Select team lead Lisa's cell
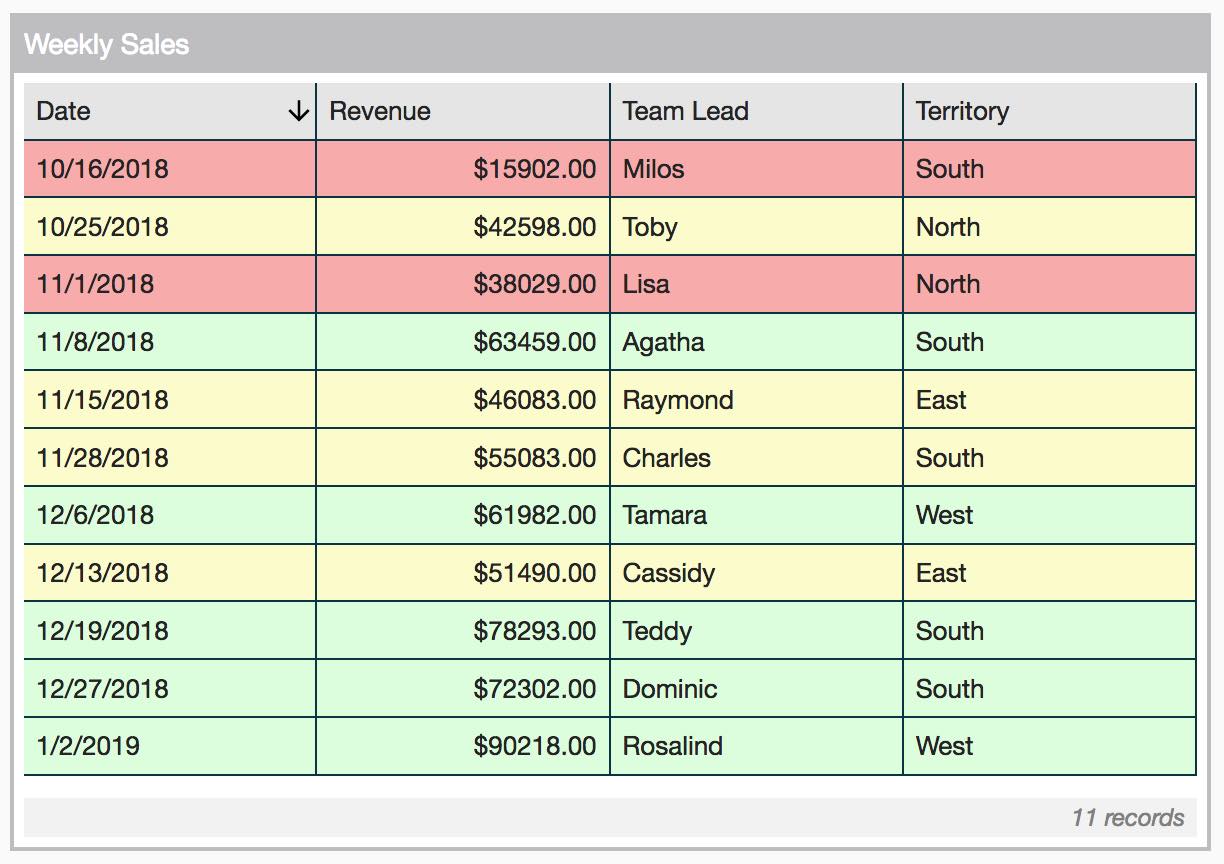 [x=646, y=284]
